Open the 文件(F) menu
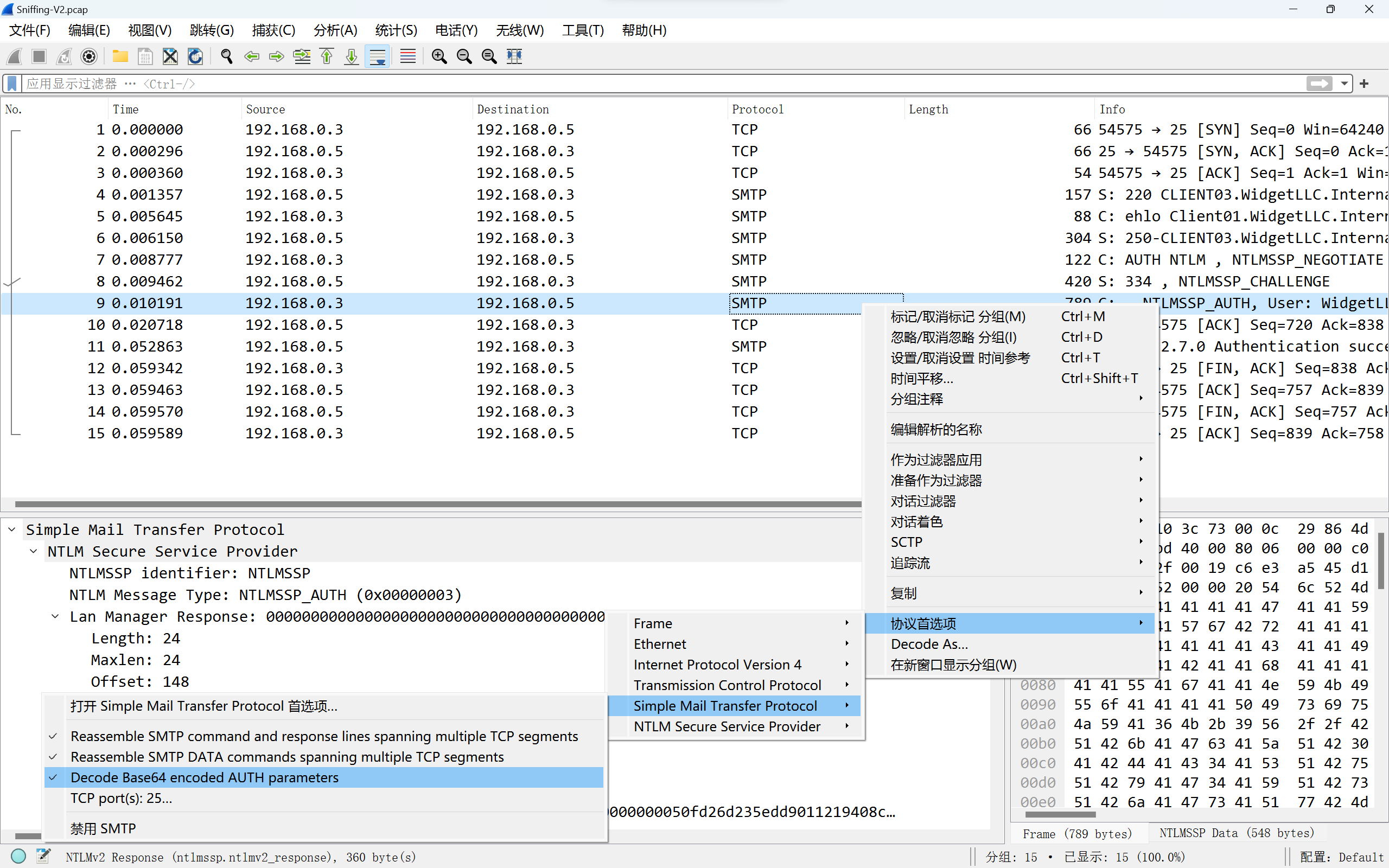 [30, 30]
